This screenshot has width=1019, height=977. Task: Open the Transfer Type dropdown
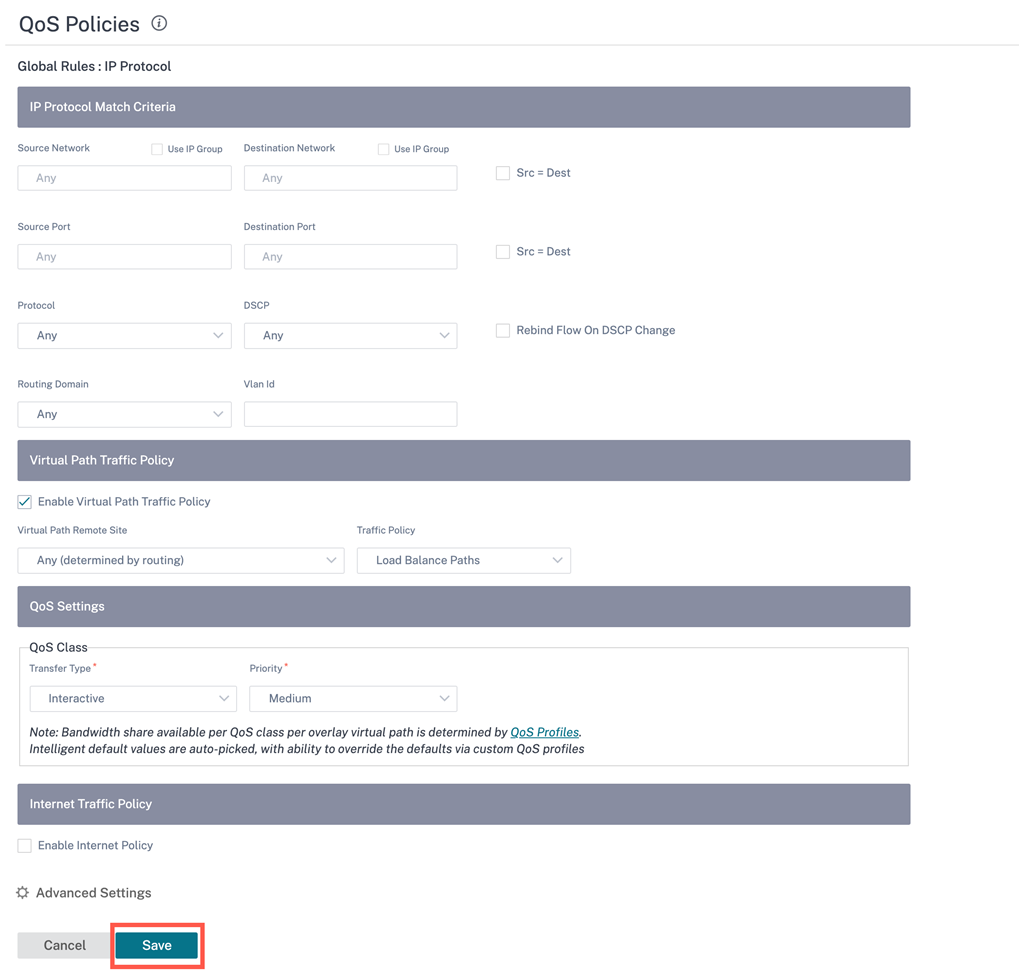point(133,699)
